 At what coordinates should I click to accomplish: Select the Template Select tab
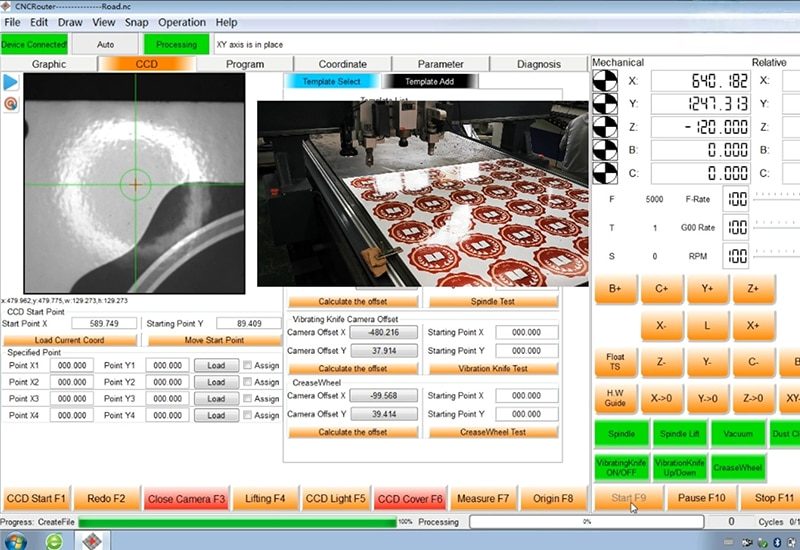[332, 82]
